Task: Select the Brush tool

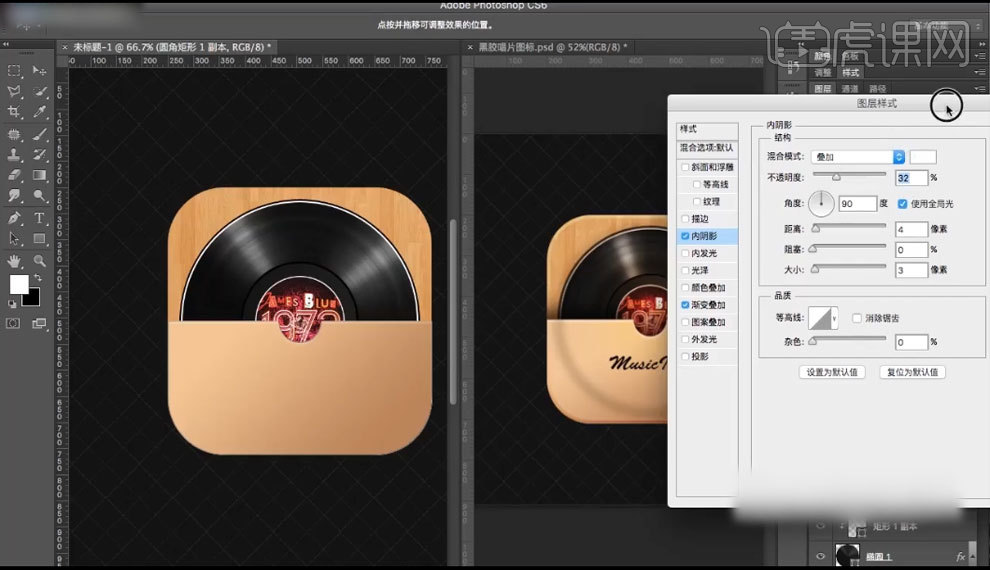Action: coord(39,134)
